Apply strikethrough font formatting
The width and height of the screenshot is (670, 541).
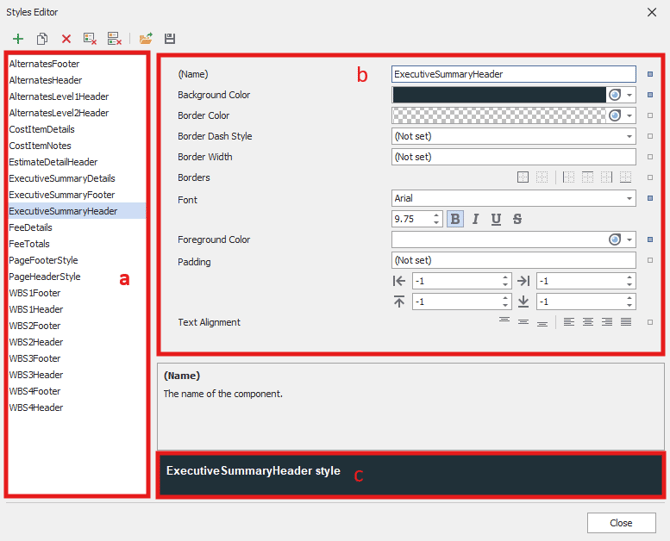coord(517,219)
